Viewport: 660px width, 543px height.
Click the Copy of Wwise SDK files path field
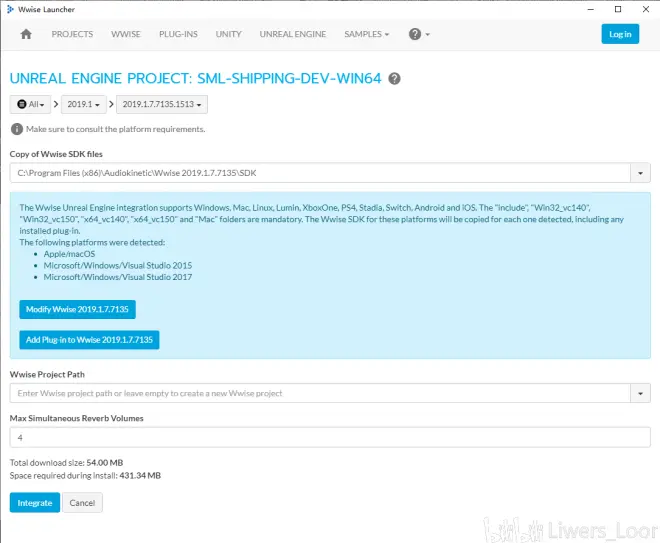coord(320,173)
